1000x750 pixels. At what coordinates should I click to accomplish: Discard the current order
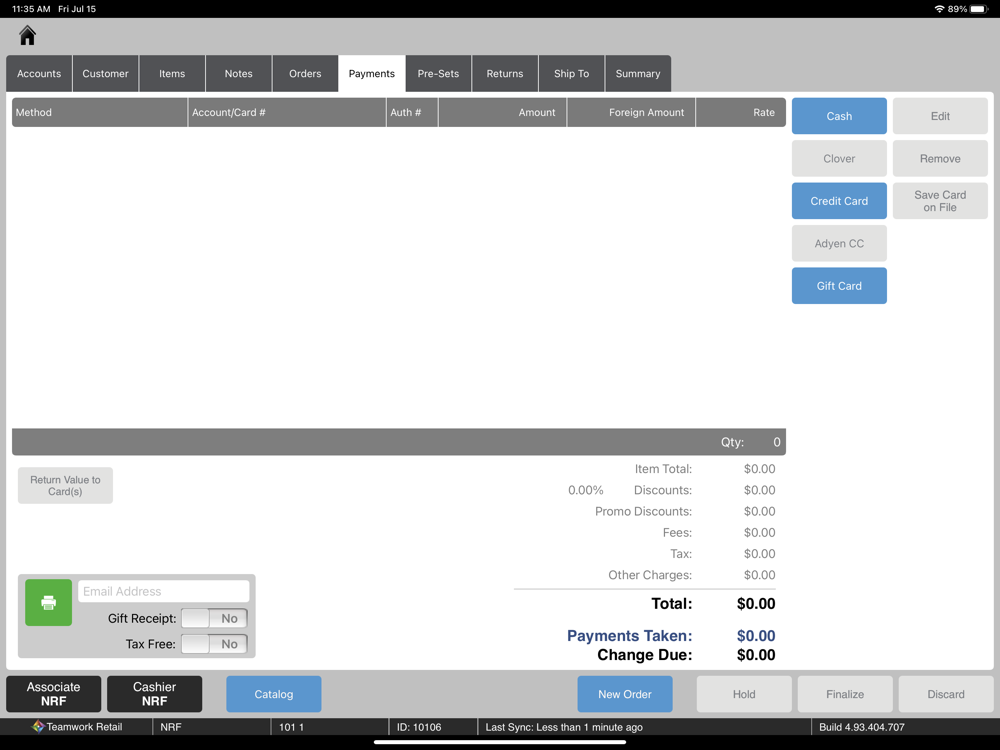click(x=946, y=694)
